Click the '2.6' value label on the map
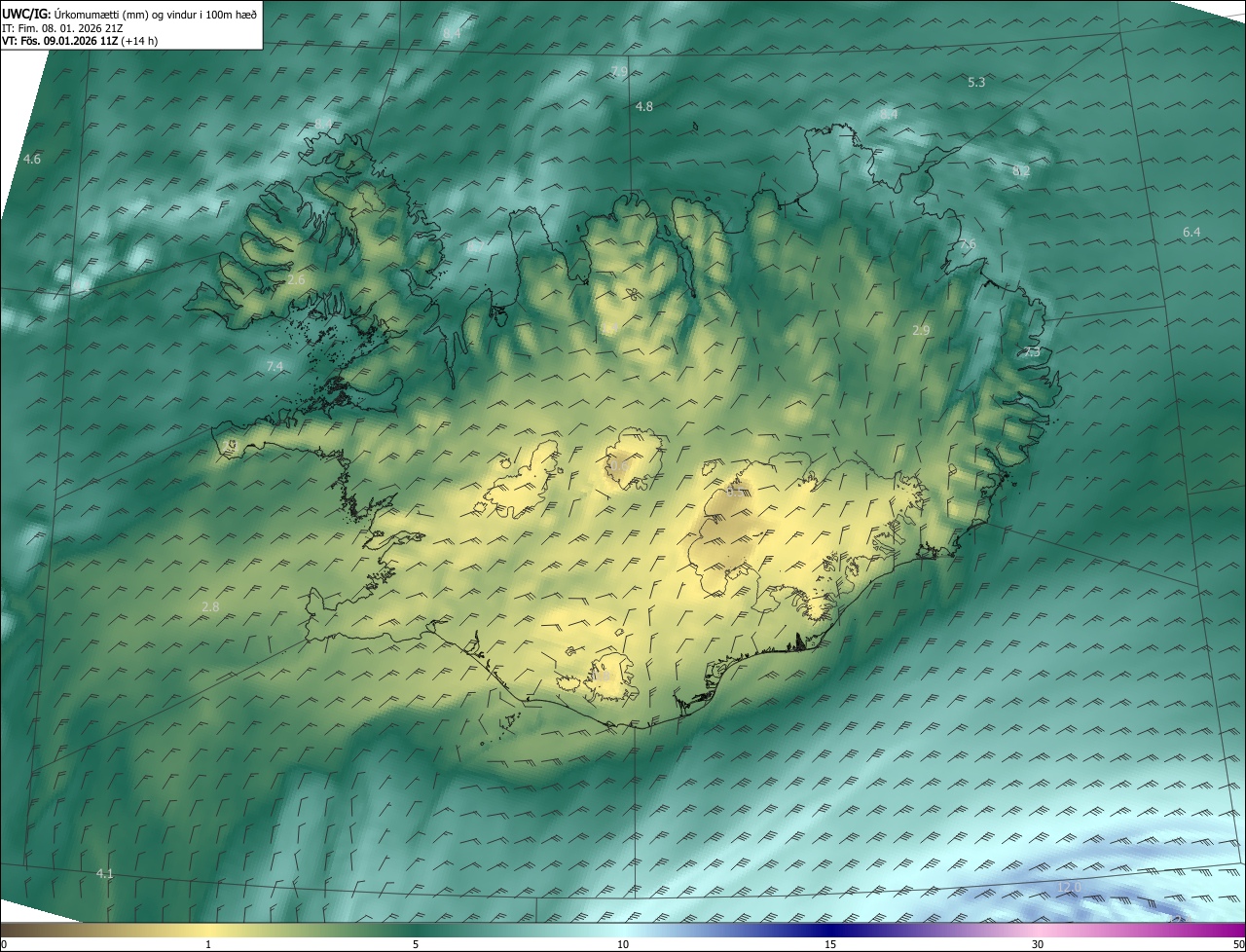Image resolution: width=1246 pixels, height=952 pixels. point(297,279)
